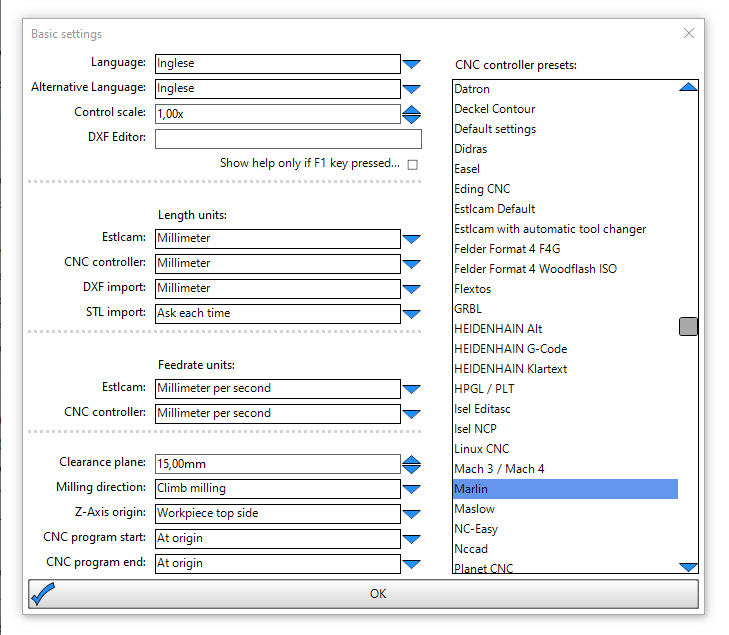Choose the Linux CNC preset
Viewport: 729px width, 635px height.
pos(481,449)
